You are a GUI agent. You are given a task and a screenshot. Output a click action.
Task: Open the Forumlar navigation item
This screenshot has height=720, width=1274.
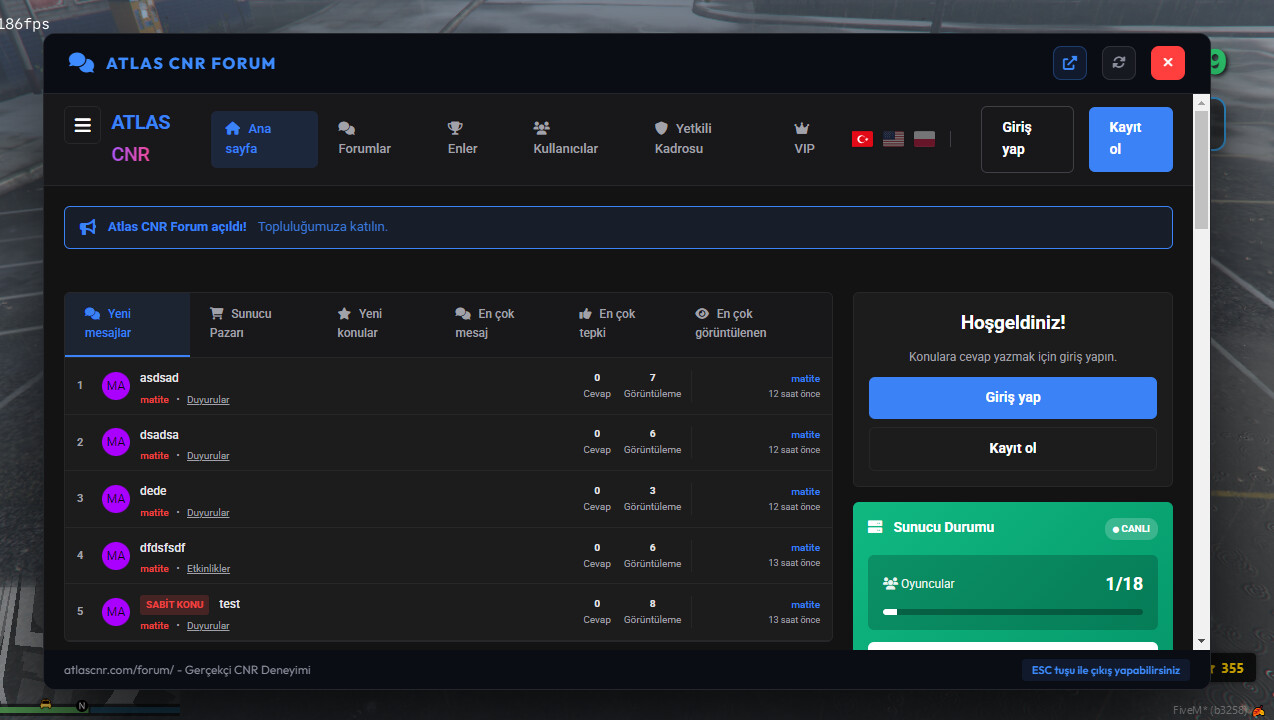click(x=364, y=139)
